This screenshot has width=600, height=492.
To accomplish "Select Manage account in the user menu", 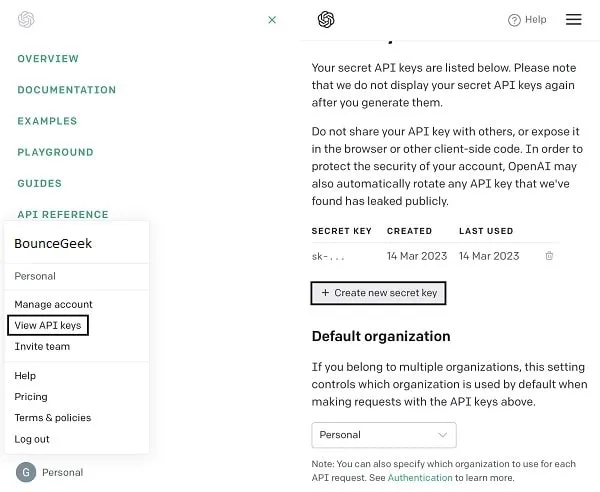I will pos(54,304).
